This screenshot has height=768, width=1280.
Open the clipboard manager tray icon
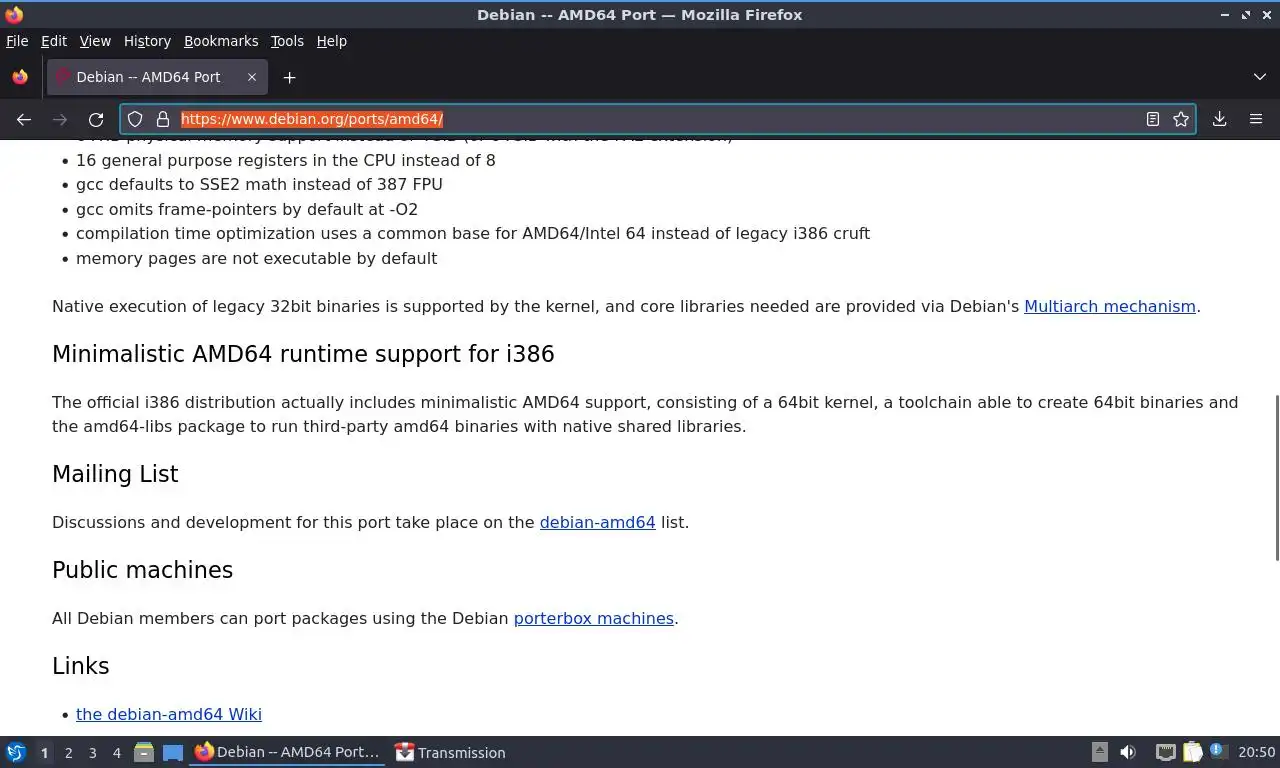[1192, 752]
